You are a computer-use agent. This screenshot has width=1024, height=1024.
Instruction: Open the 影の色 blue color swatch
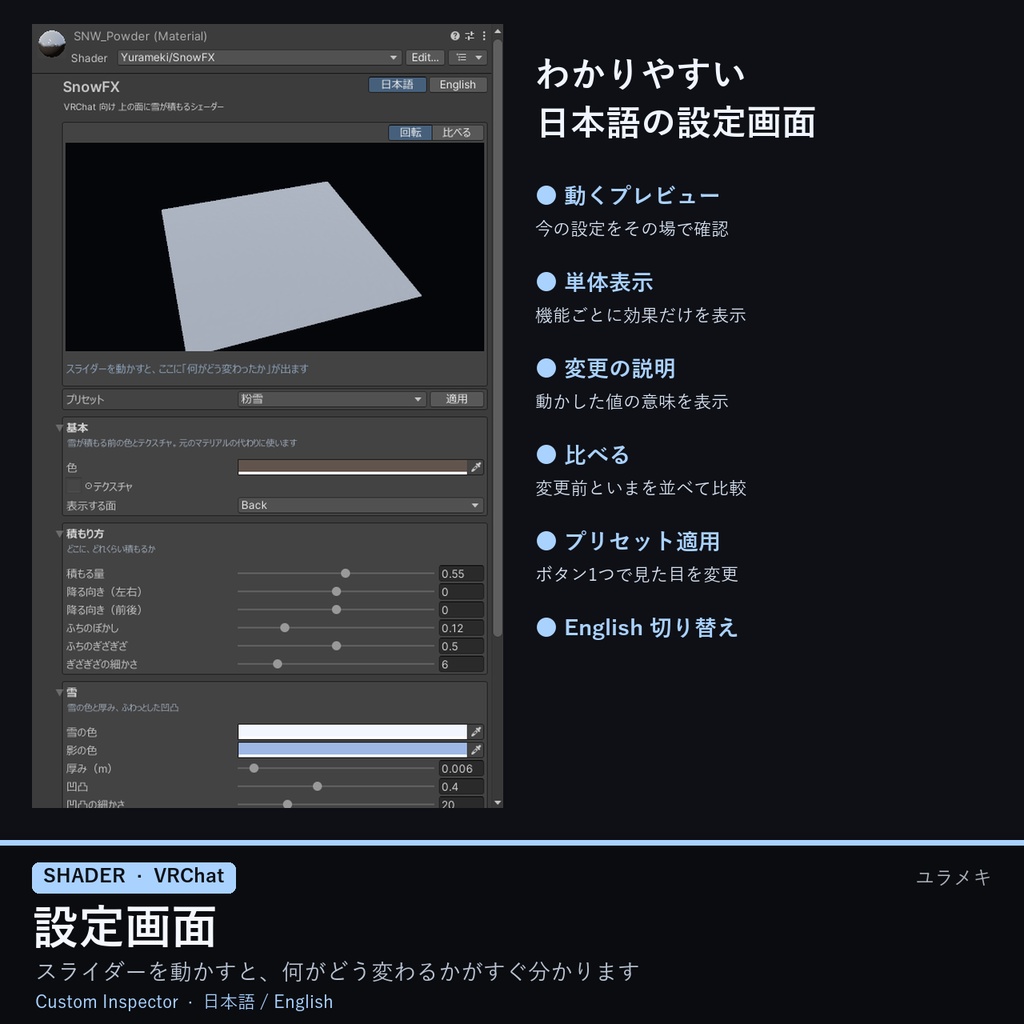[x=353, y=750]
